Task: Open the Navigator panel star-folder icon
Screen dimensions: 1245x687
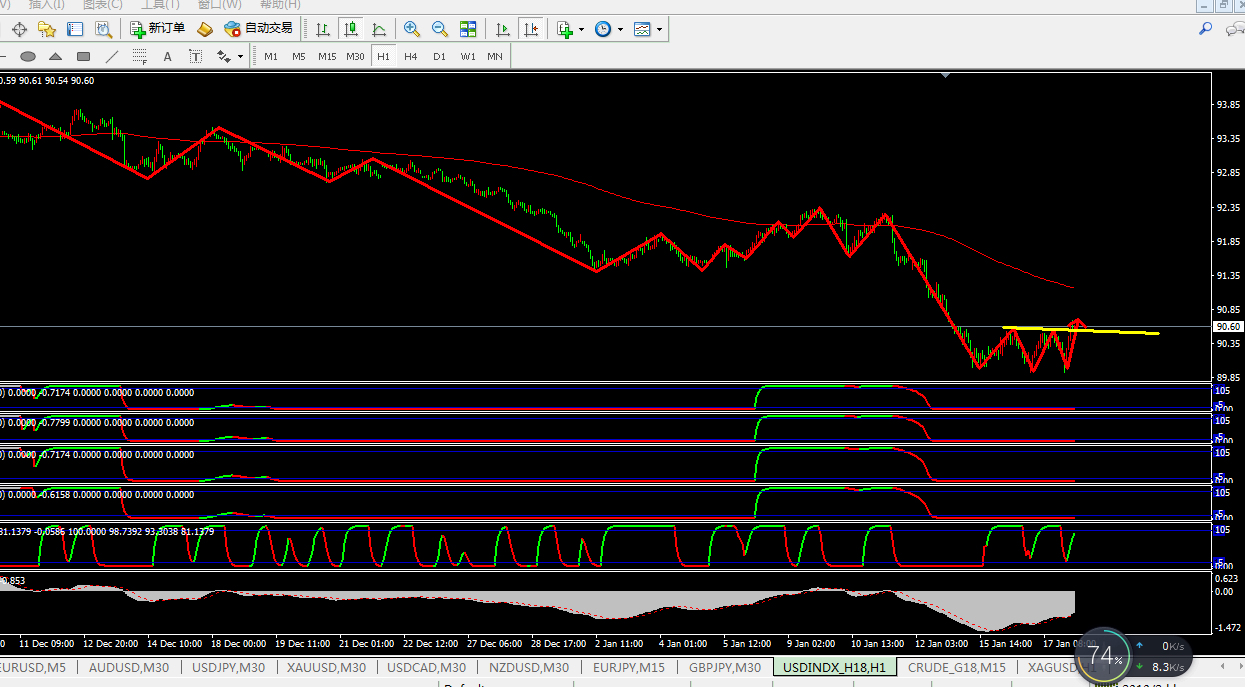Action: 46,29
